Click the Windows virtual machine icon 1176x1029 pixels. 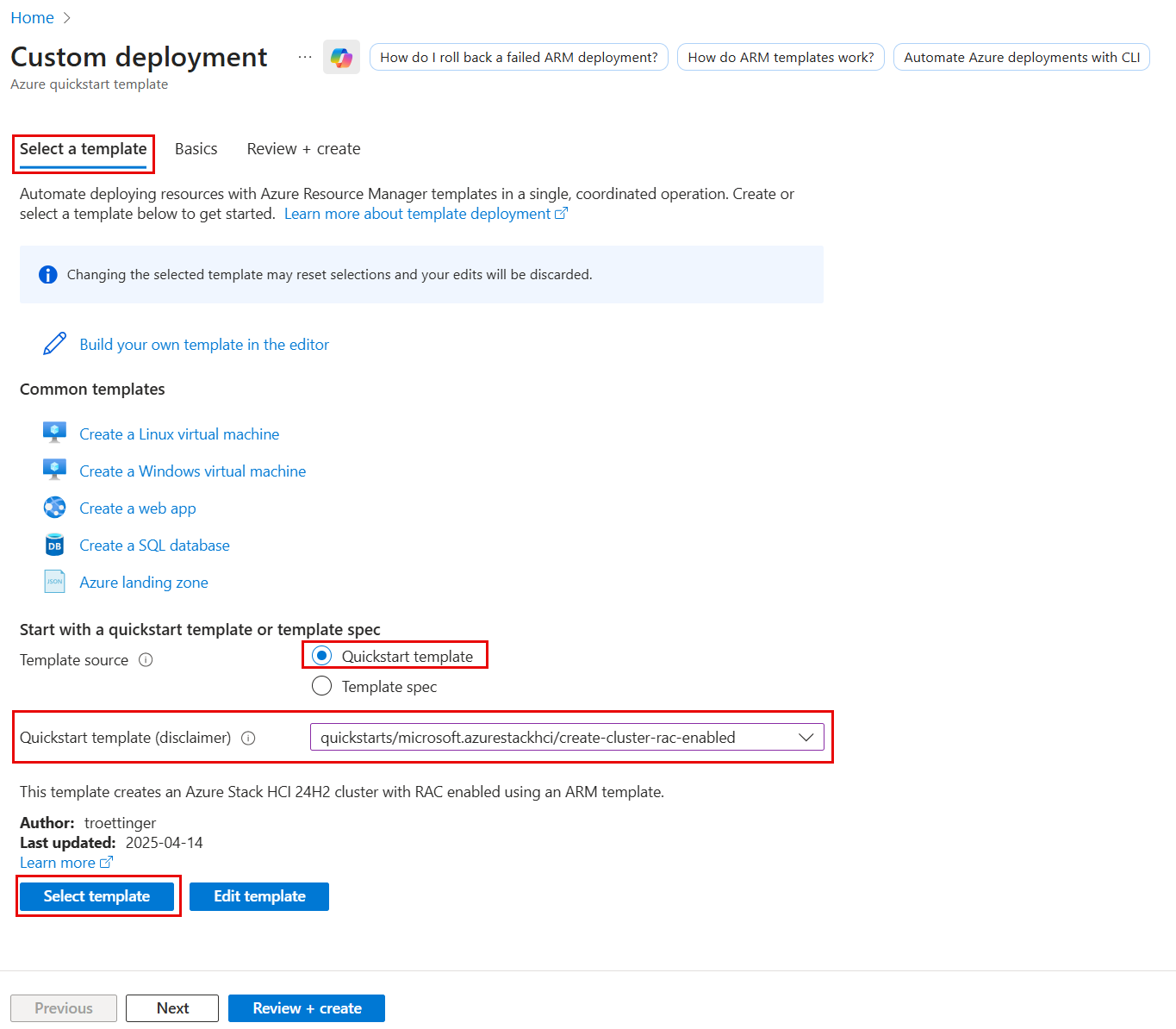click(54, 470)
